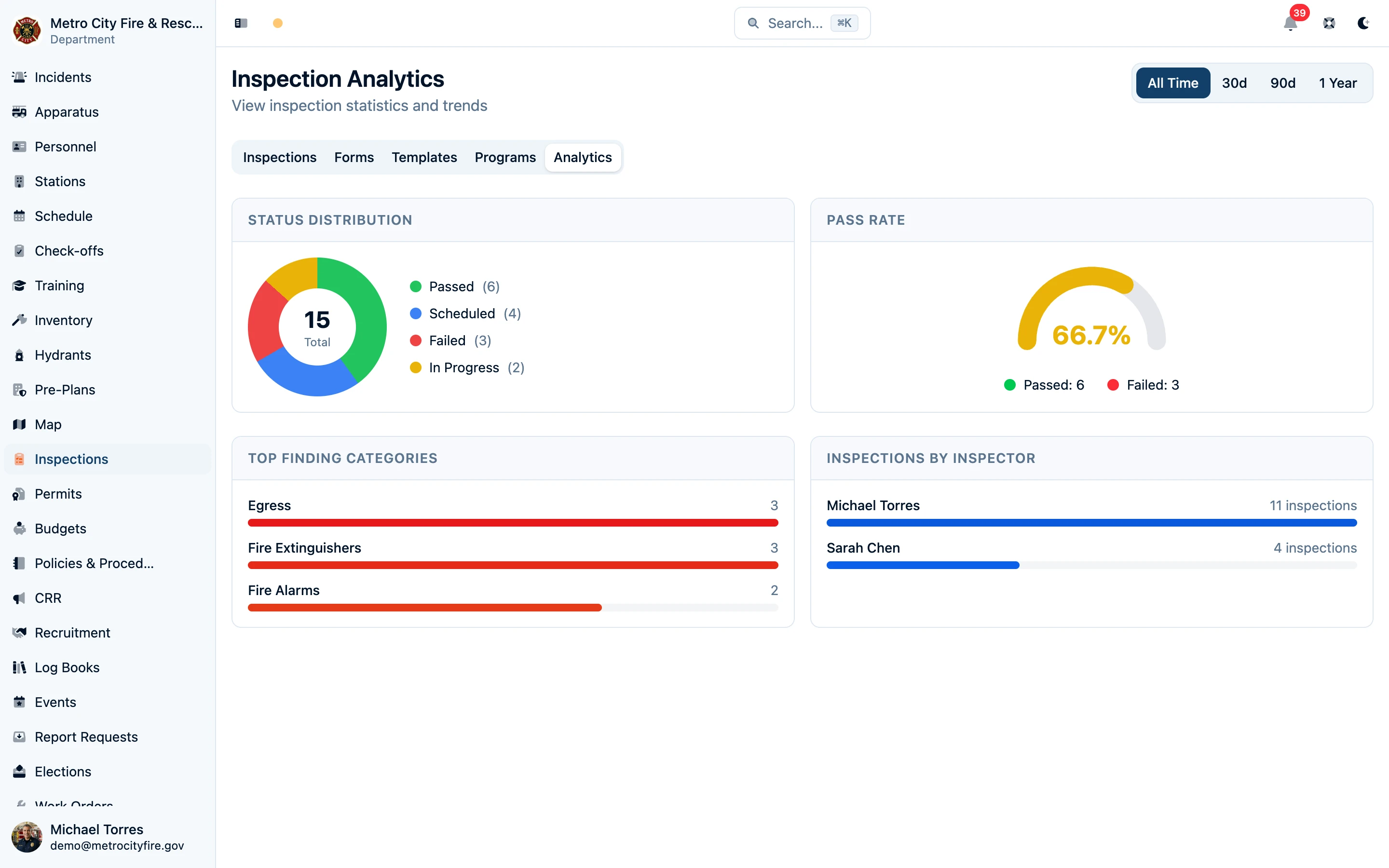Click the Schedule calendar icon
1389x868 pixels.
pyautogui.click(x=19, y=216)
